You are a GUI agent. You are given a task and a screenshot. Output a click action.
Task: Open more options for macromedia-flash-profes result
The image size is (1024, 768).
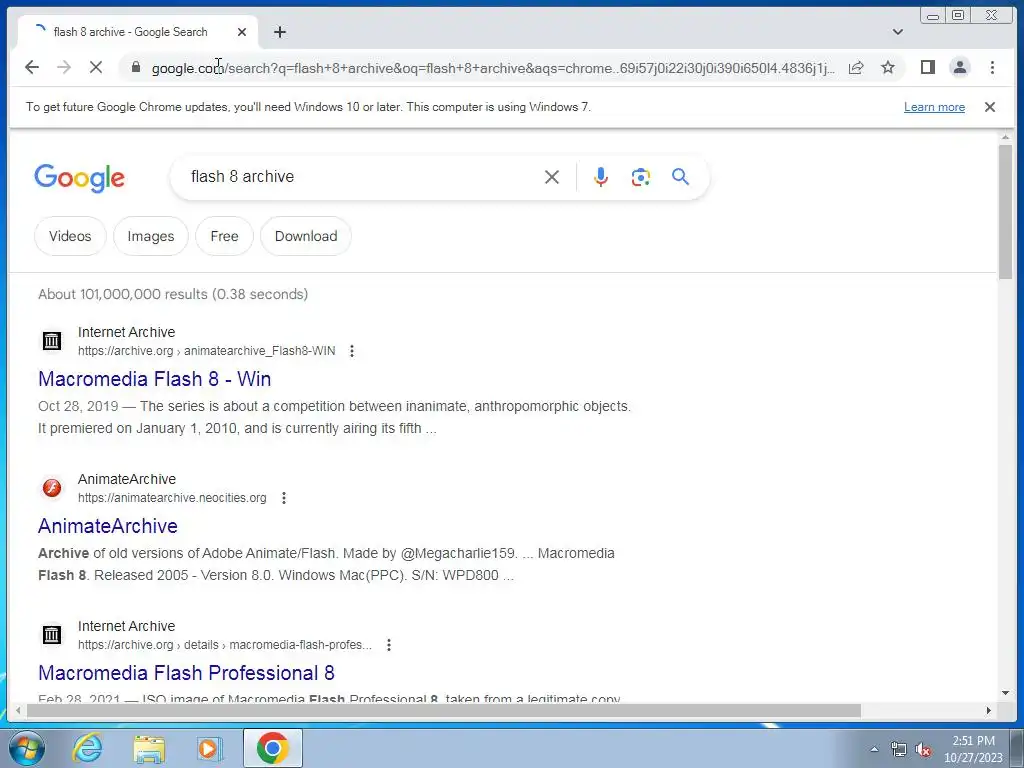click(x=389, y=645)
